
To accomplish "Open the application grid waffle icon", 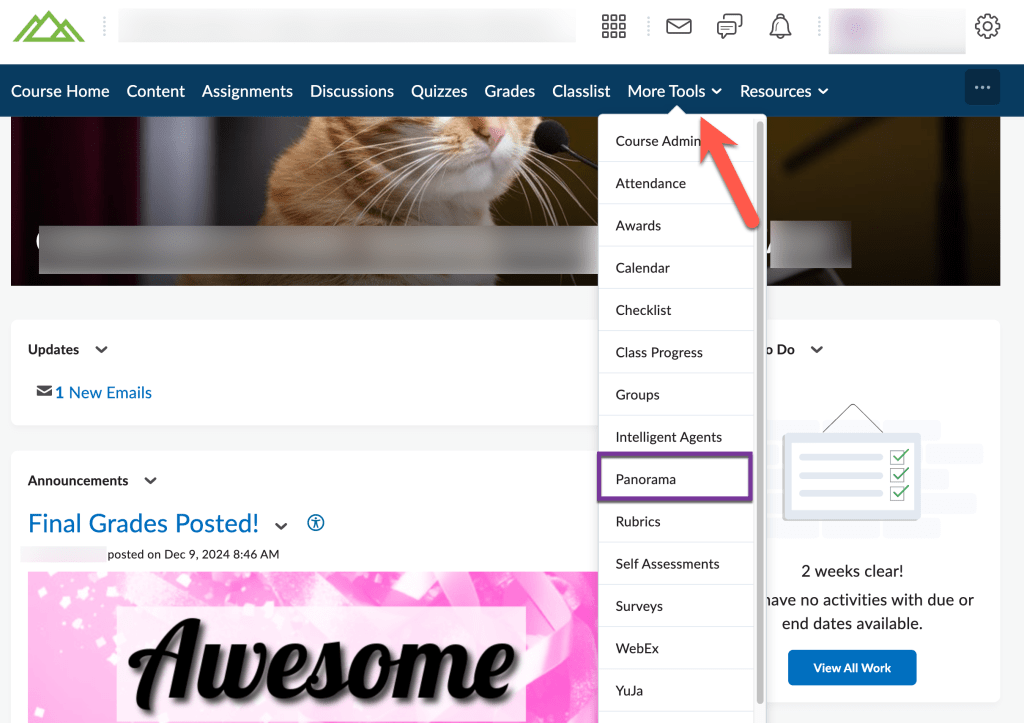I will pyautogui.click(x=613, y=26).
